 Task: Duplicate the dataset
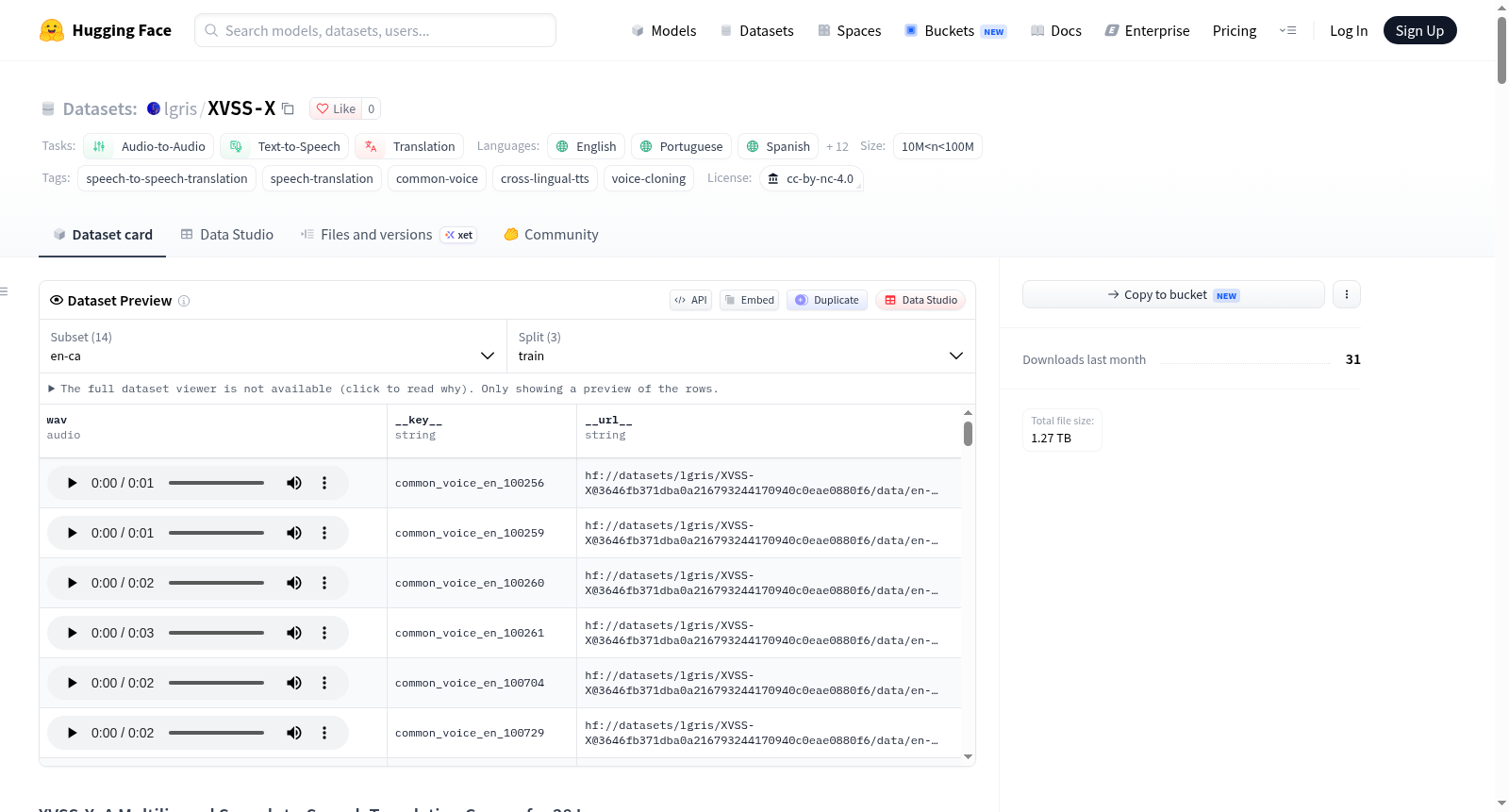point(827,300)
